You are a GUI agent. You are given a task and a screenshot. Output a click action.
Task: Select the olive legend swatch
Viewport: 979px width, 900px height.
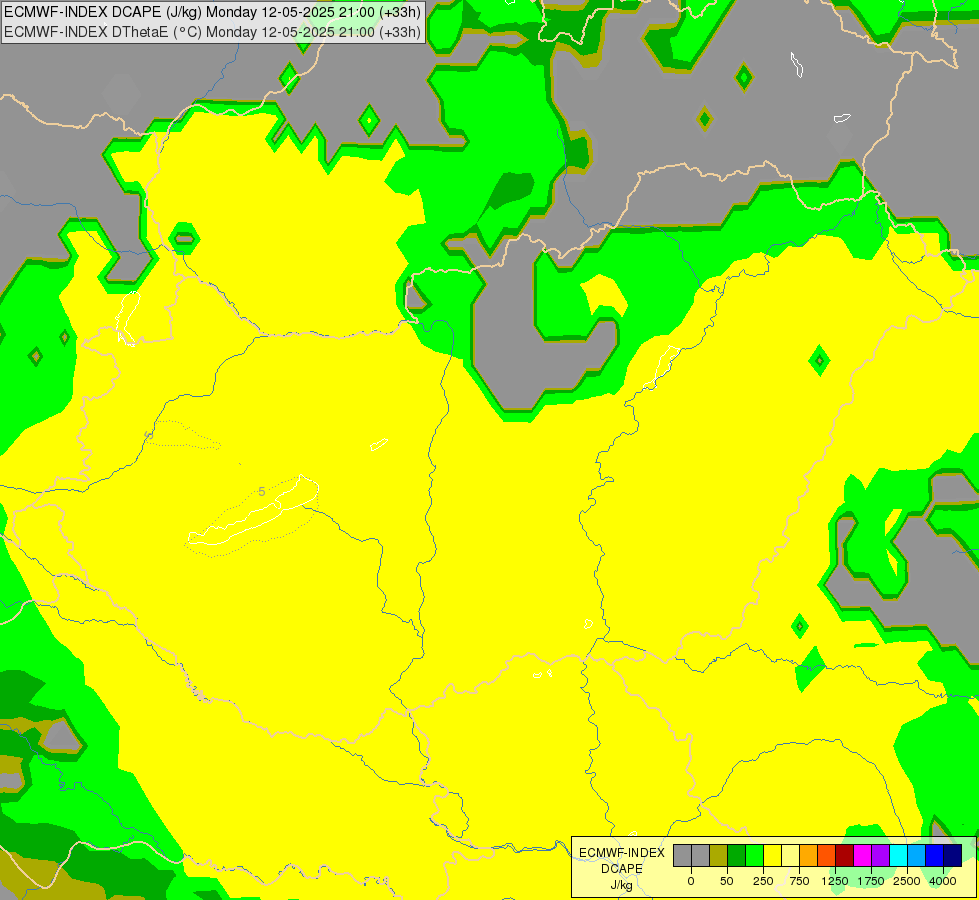(719, 855)
